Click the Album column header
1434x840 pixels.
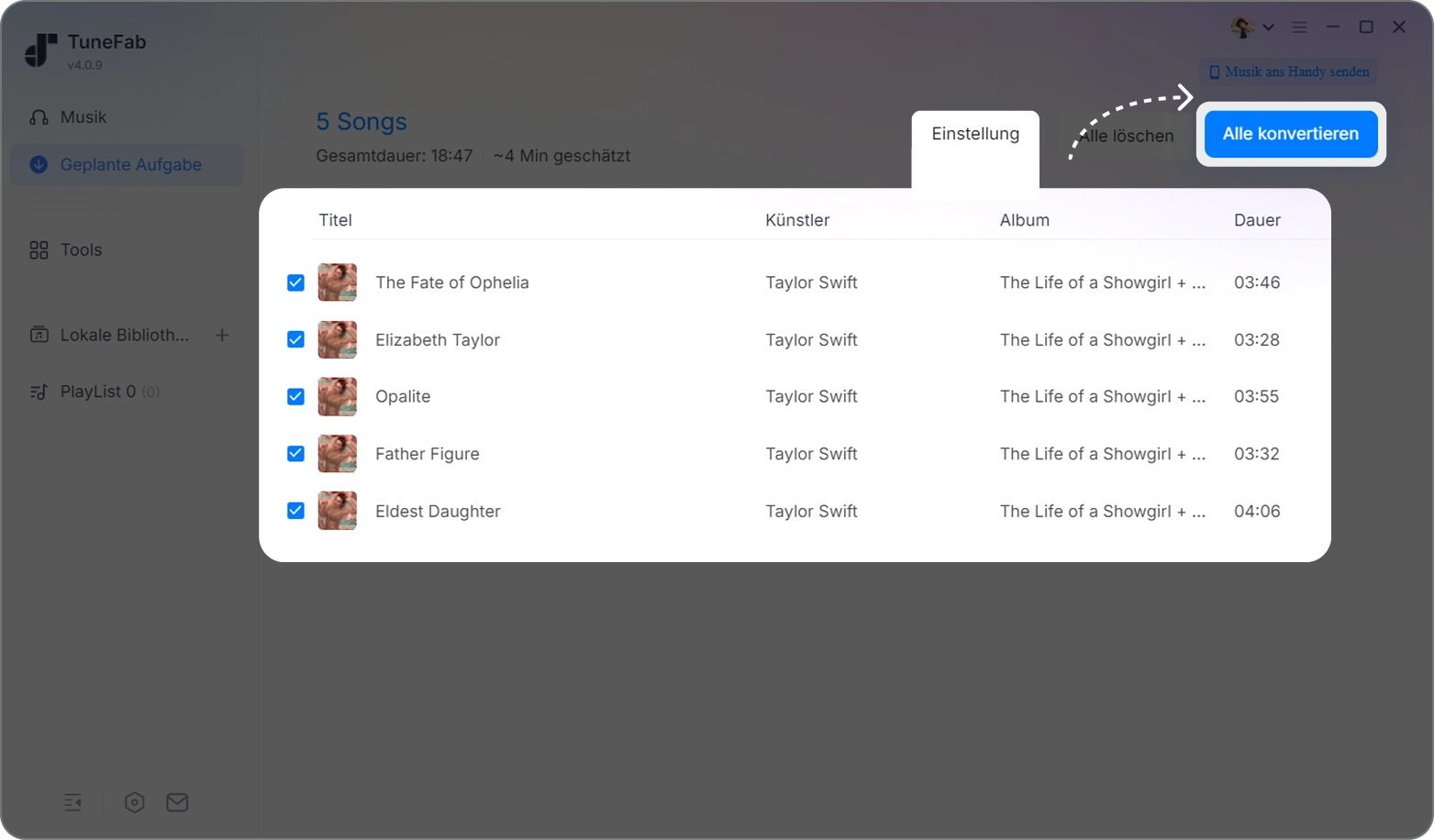1025,220
